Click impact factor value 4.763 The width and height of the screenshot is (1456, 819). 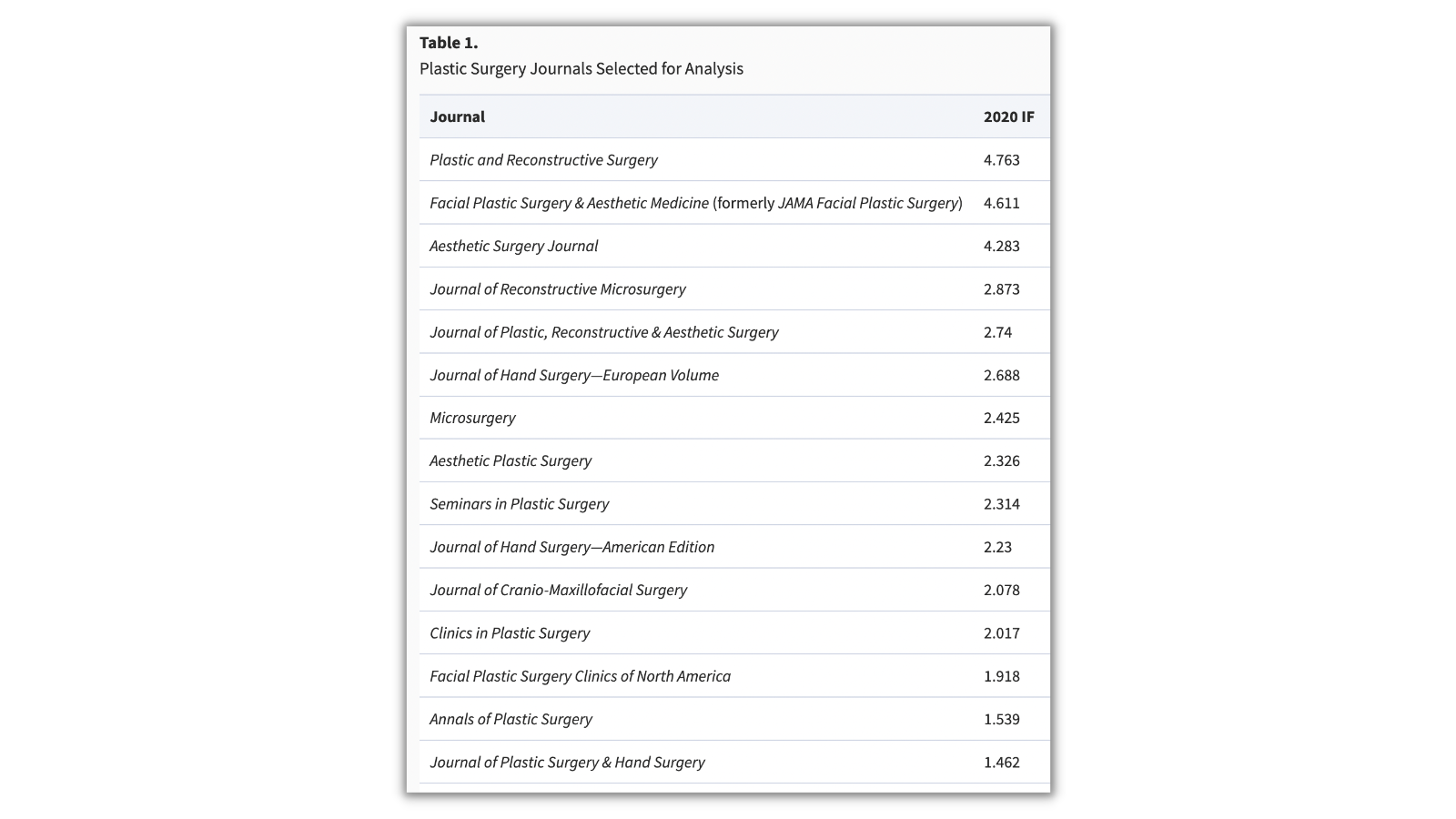pyautogui.click(x=1002, y=160)
